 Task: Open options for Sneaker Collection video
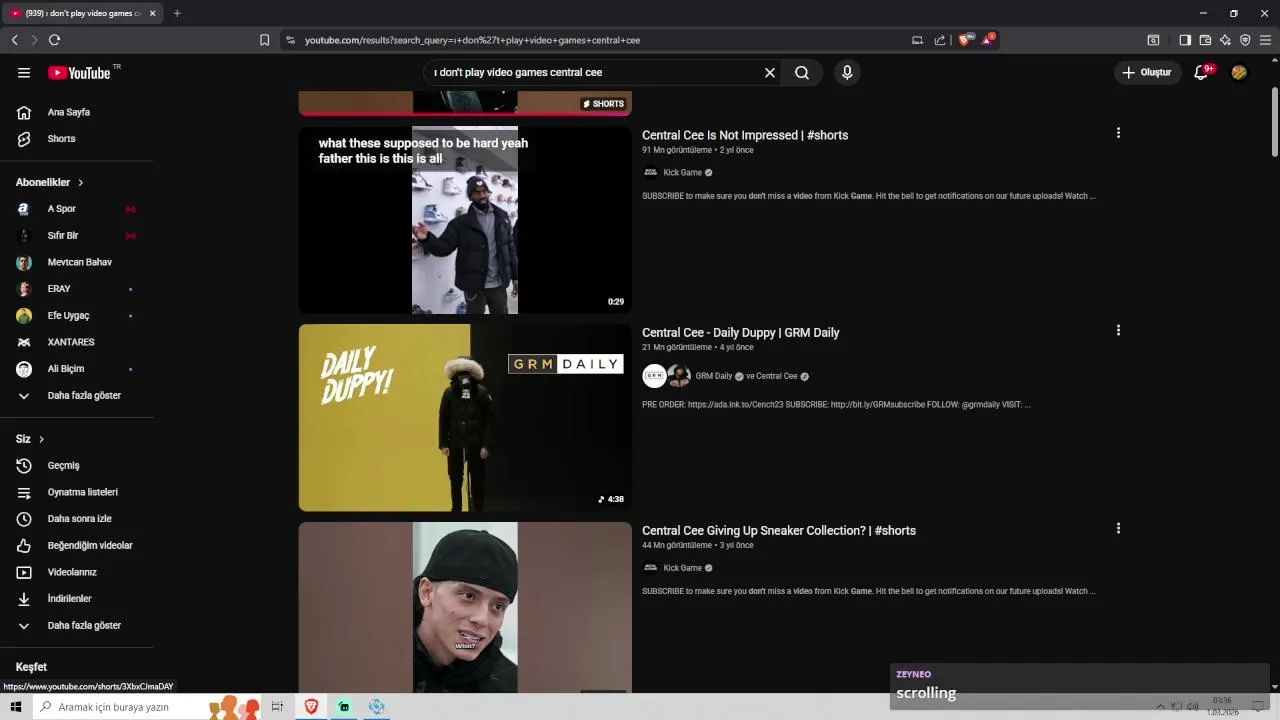click(1118, 528)
